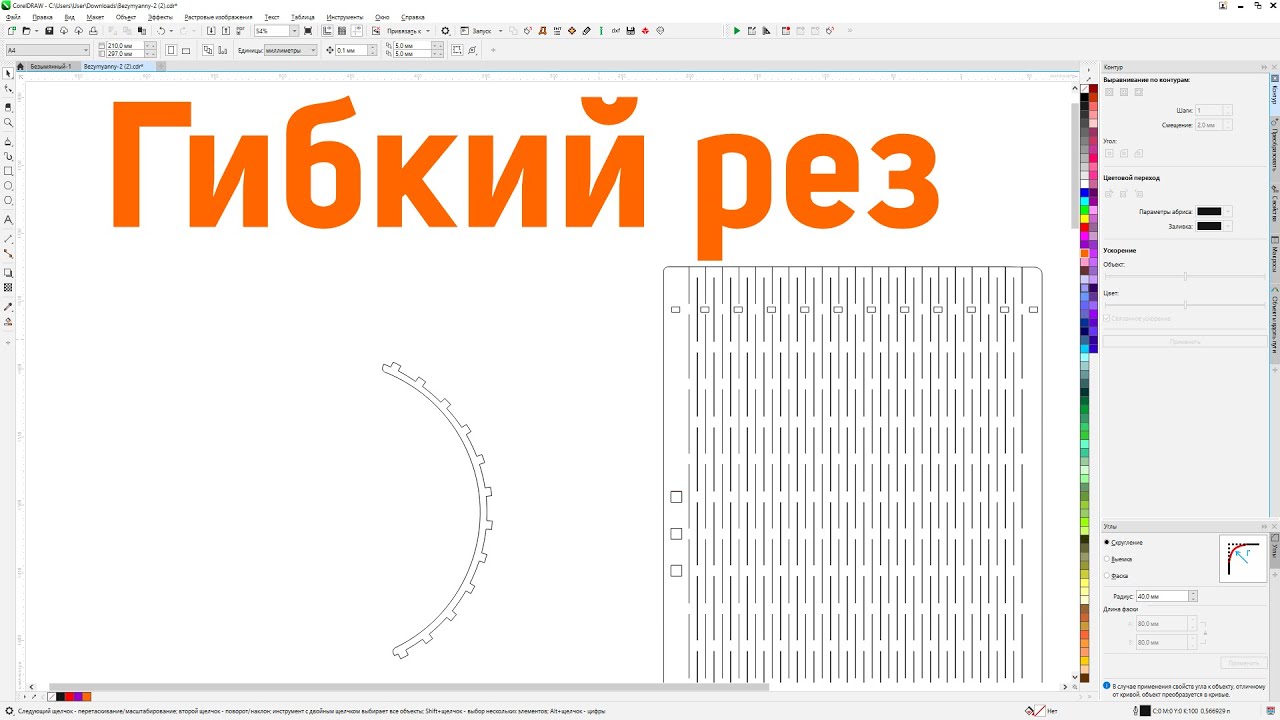Click the Export icon in toolbar
1280x720 pixels.
(x=225, y=31)
